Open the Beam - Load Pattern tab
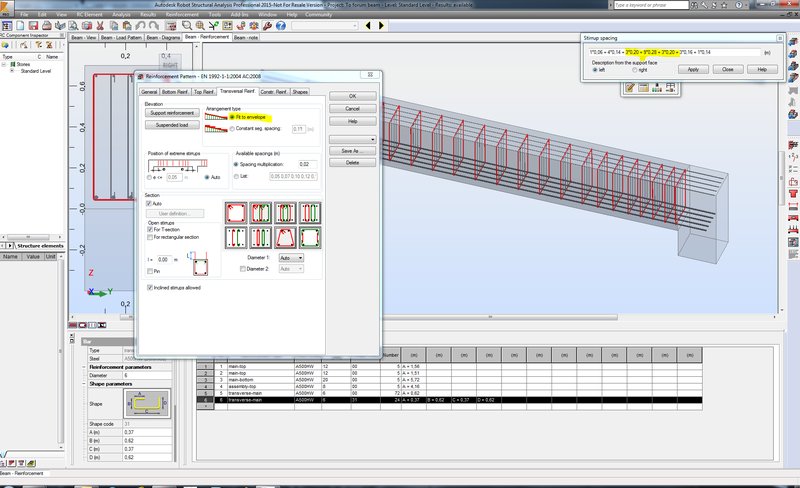This screenshot has height=488, width=800. (121, 37)
